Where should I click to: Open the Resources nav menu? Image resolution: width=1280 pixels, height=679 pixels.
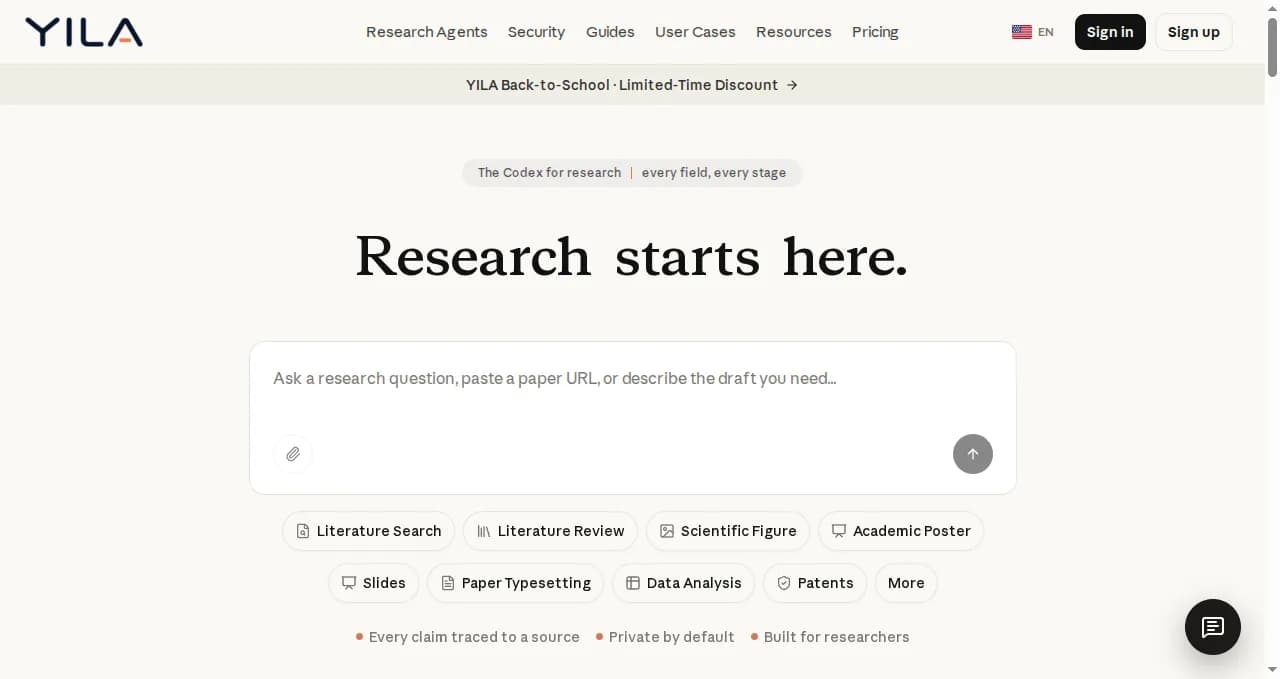pyautogui.click(x=794, y=32)
